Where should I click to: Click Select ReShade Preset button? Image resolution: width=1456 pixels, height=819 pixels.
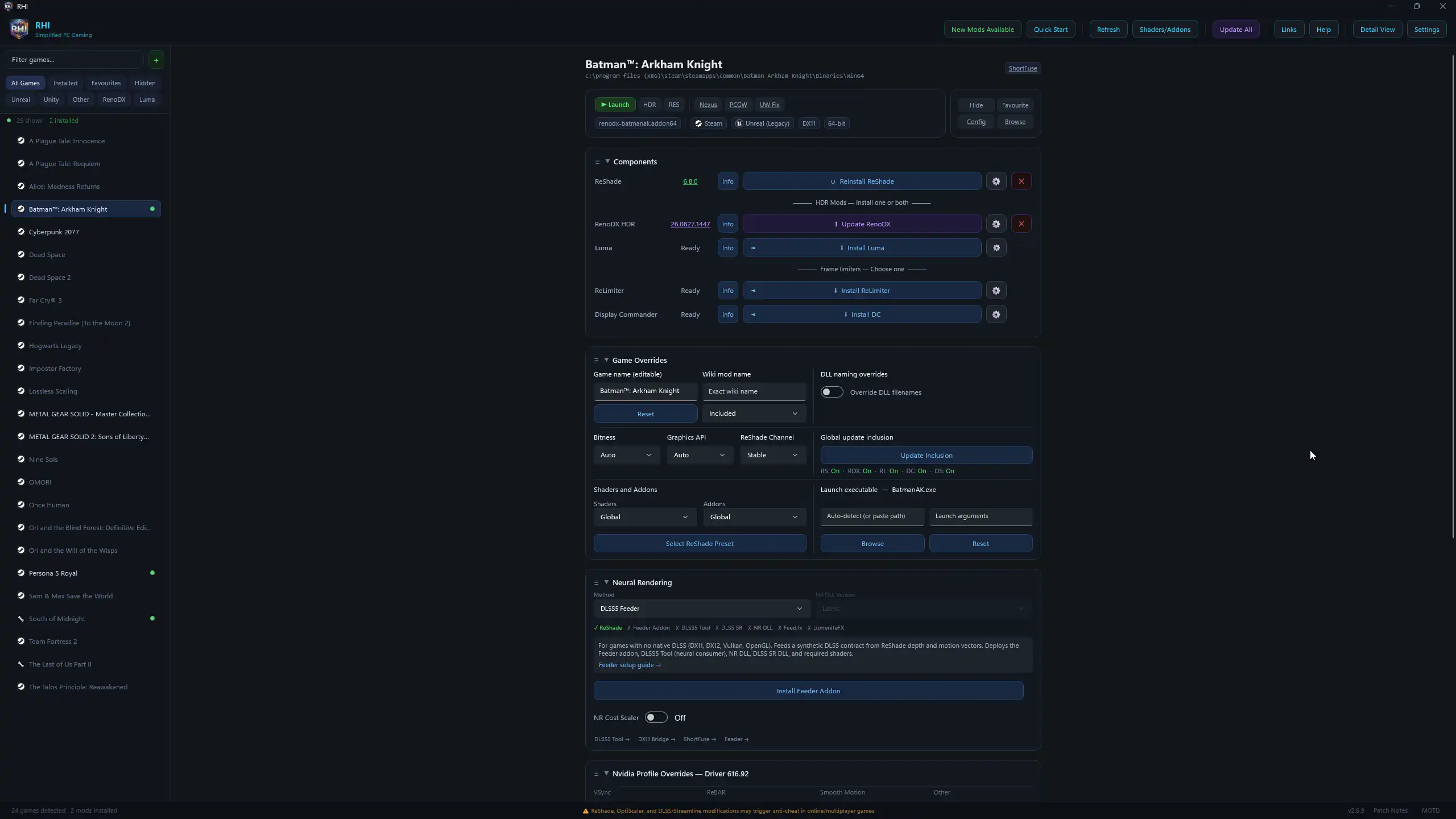[x=700, y=544]
